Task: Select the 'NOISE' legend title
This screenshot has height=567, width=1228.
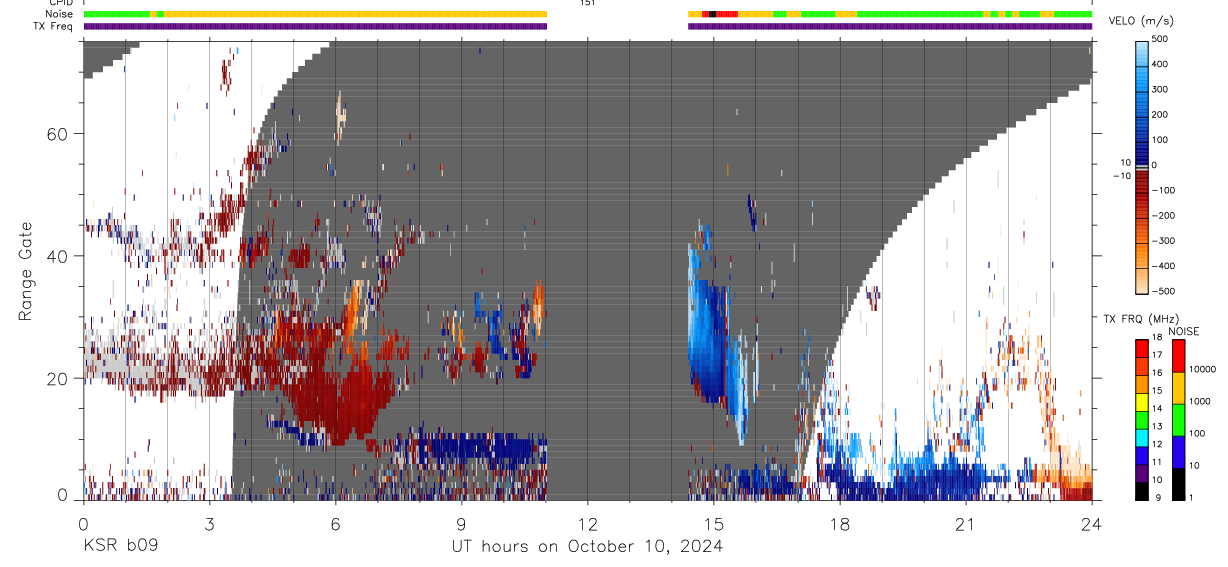Action: point(1182,332)
